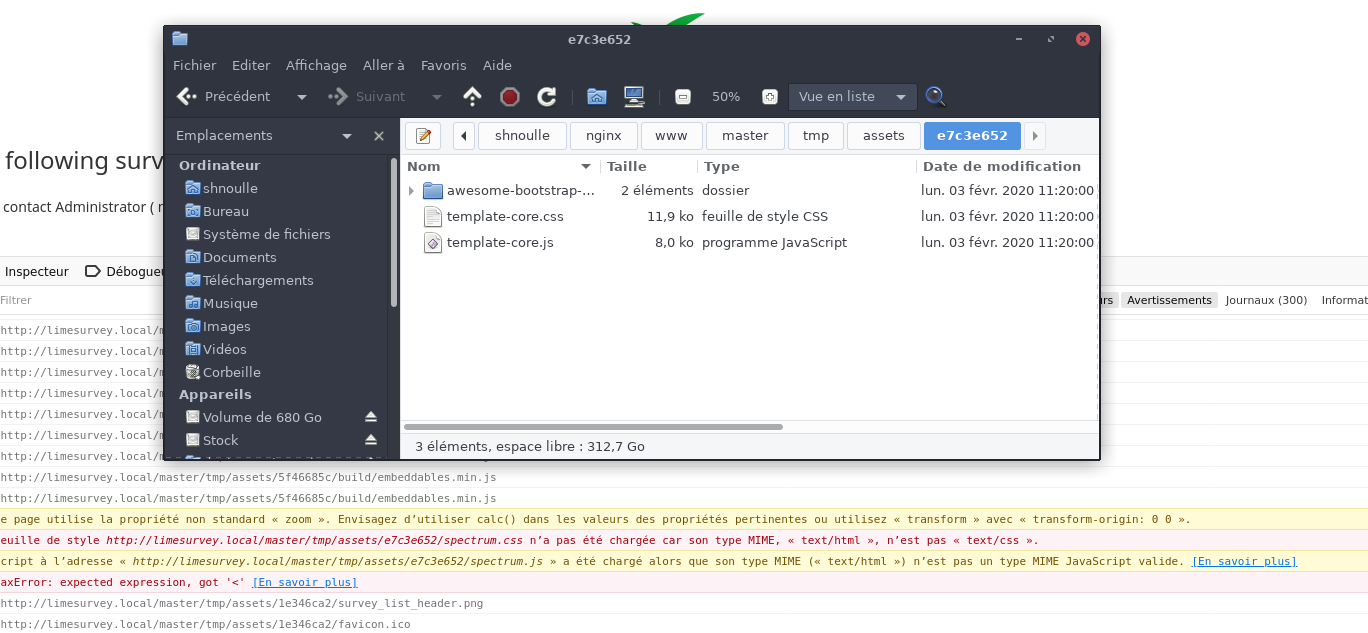The height and width of the screenshot is (633, 1368).
Task: Open the Affichage menu
Action: (x=316, y=65)
